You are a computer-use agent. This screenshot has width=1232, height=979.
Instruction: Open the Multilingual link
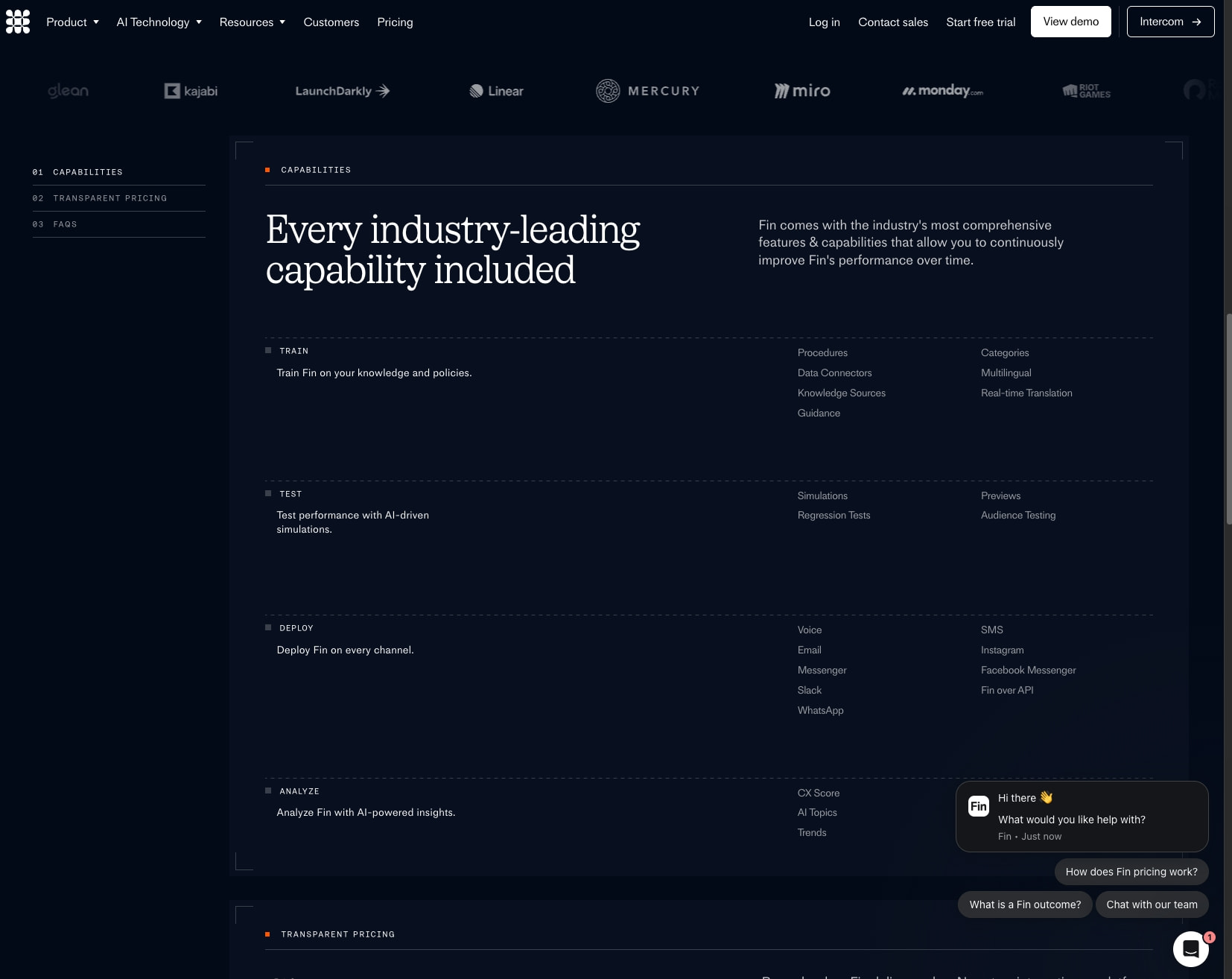tap(1006, 373)
